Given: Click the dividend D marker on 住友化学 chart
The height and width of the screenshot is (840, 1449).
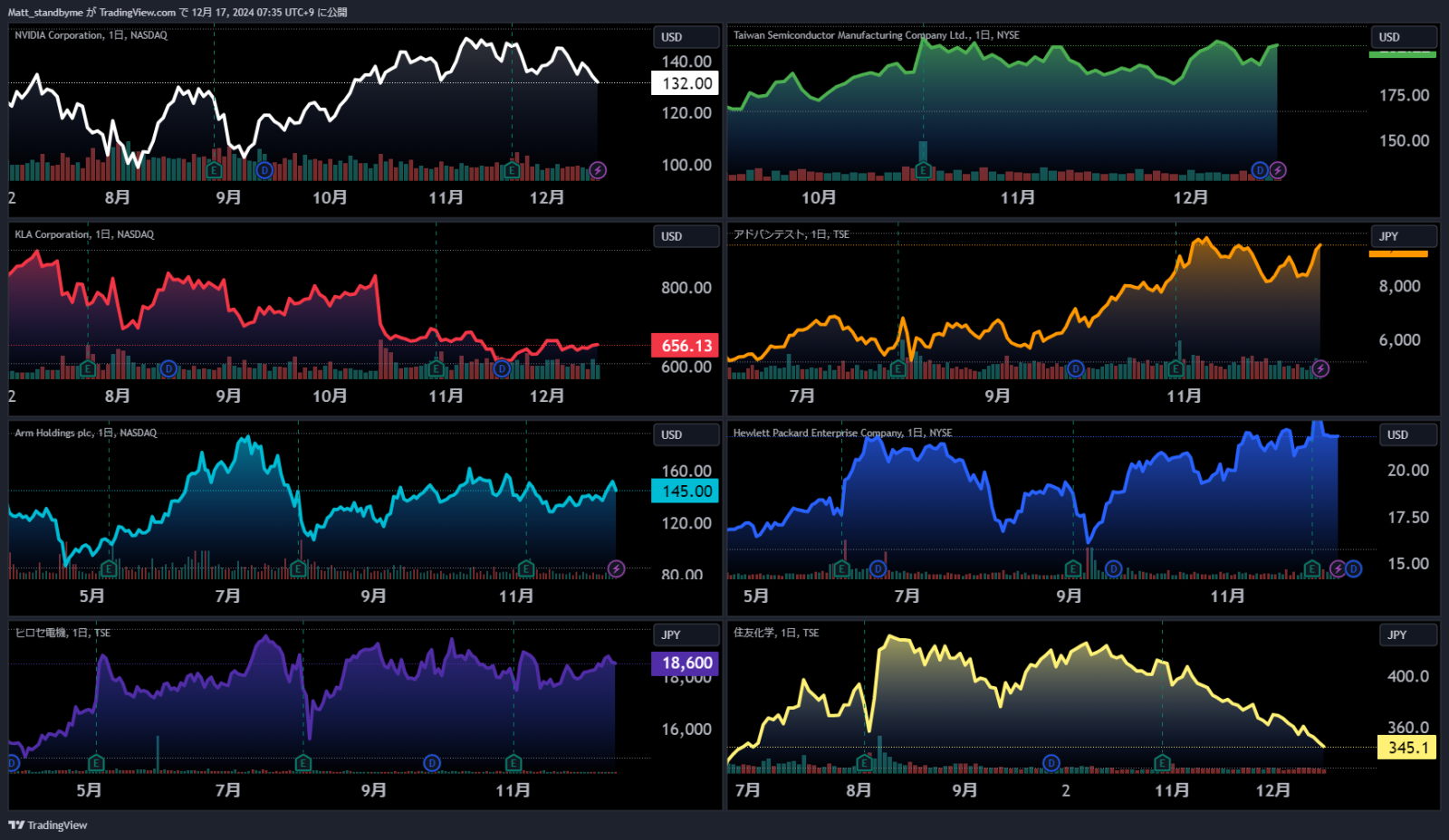Looking at the screenshot, I should (1051, 763).
